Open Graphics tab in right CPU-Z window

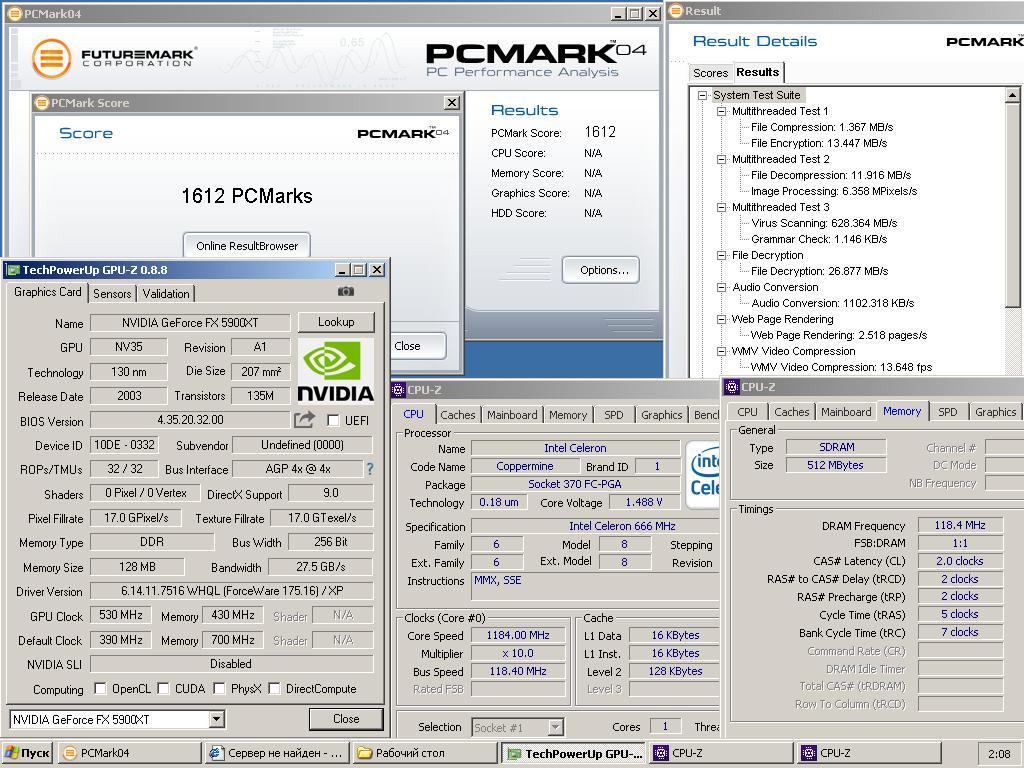tap(995, 412)
